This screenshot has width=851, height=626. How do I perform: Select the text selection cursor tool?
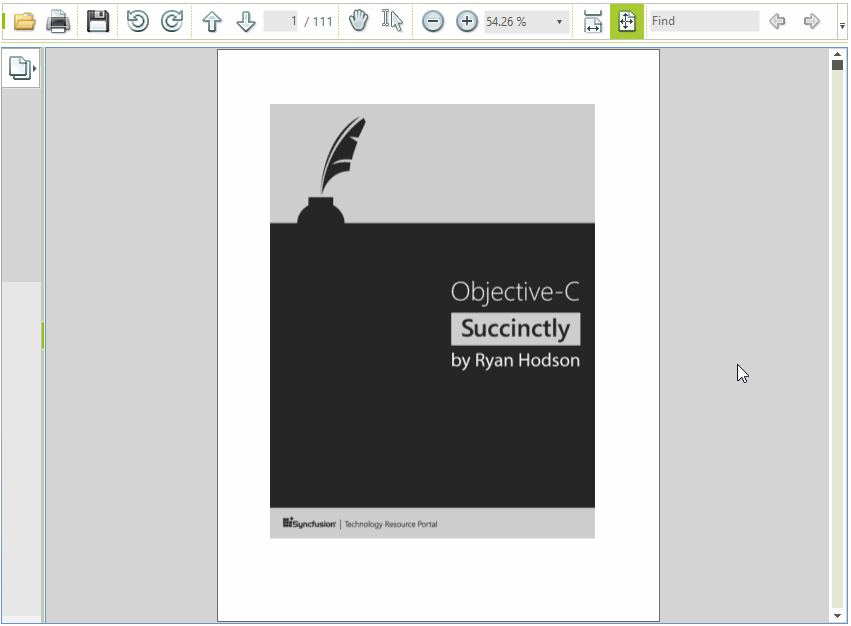[x=392, y=21]
